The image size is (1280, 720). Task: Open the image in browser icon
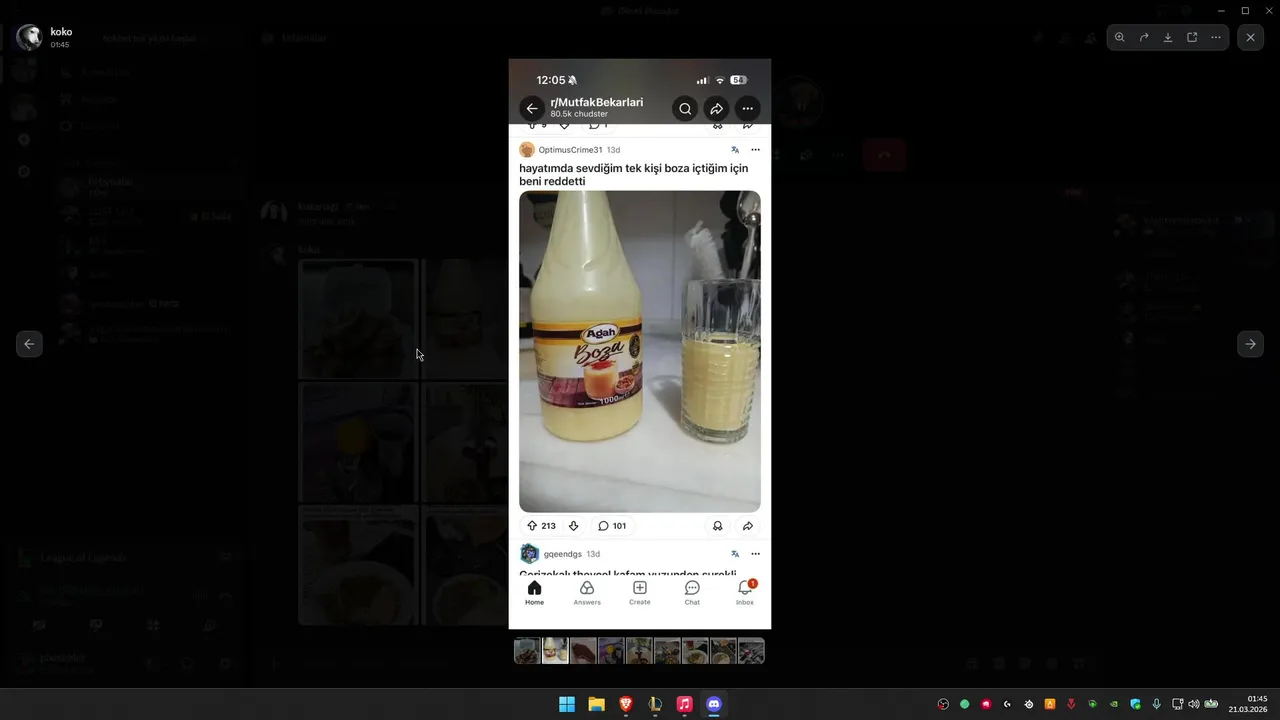point(1192,37)
